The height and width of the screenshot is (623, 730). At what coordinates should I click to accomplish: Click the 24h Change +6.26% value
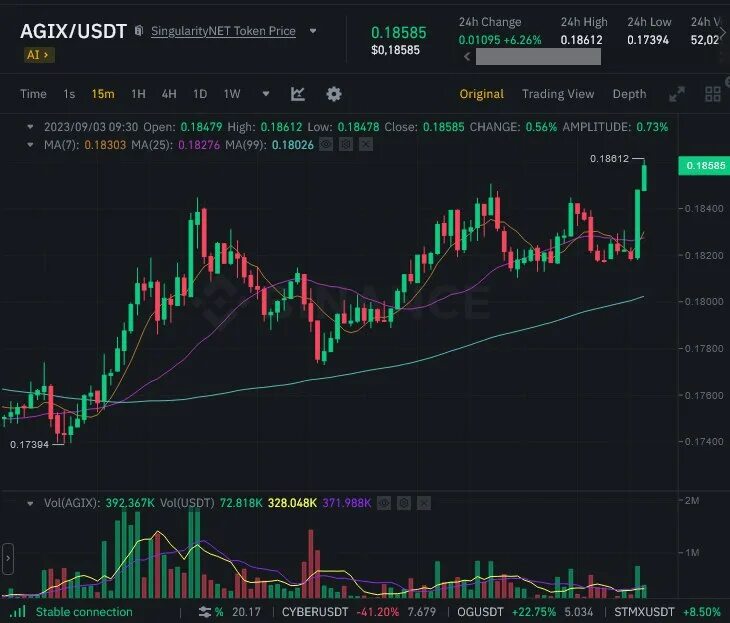(522, 41)
